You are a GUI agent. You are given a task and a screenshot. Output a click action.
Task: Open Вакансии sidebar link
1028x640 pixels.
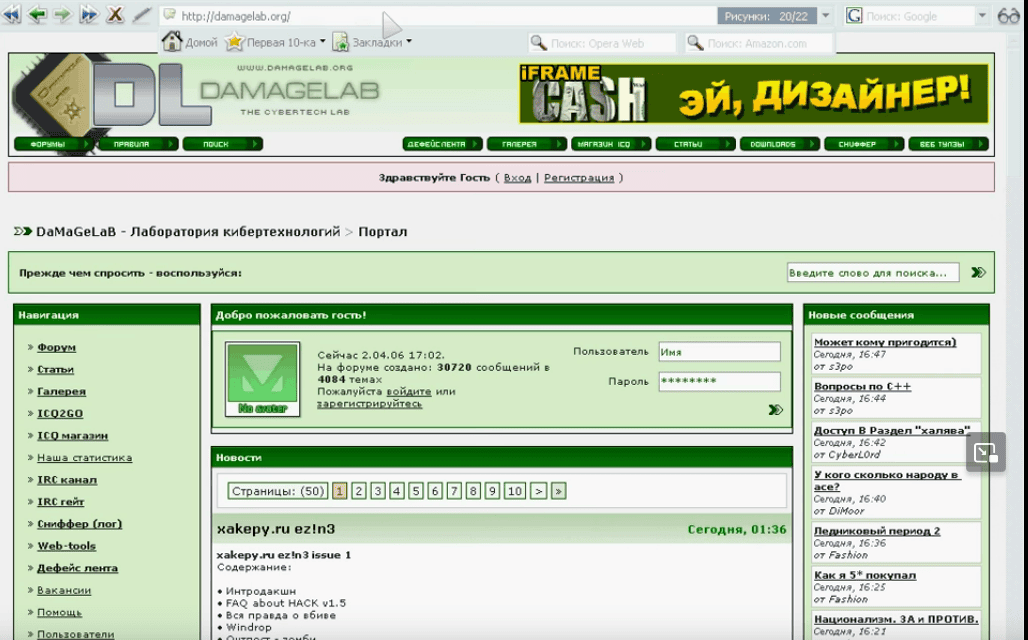click(64, 590)
